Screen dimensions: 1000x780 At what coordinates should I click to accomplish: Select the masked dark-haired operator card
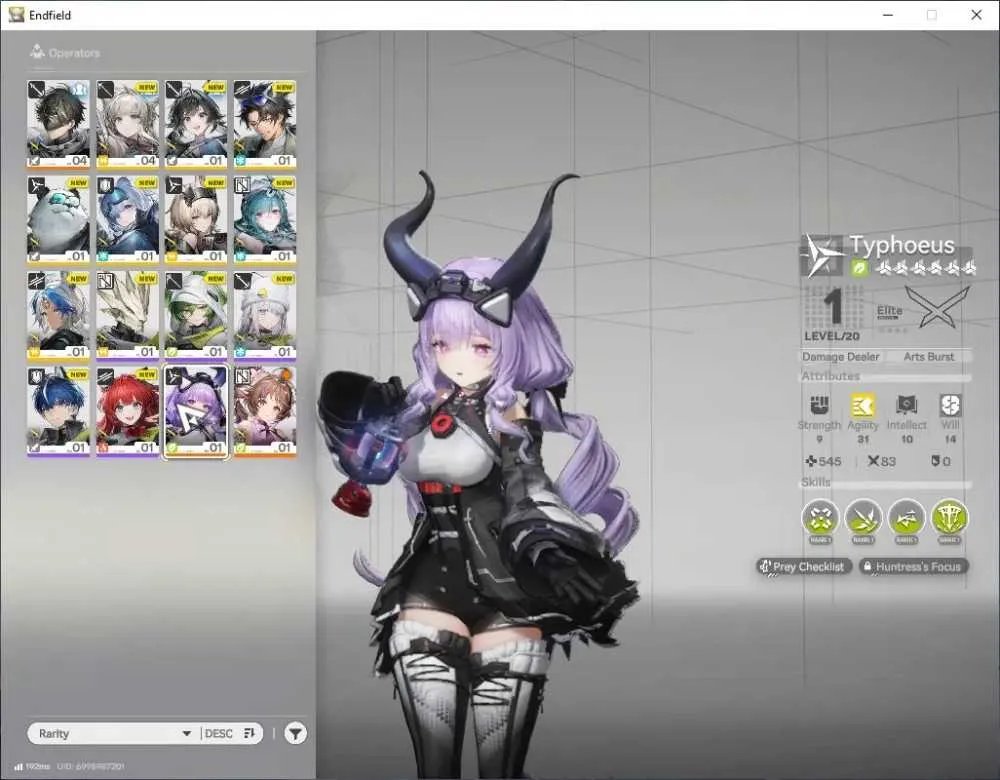tap(58, 124)
